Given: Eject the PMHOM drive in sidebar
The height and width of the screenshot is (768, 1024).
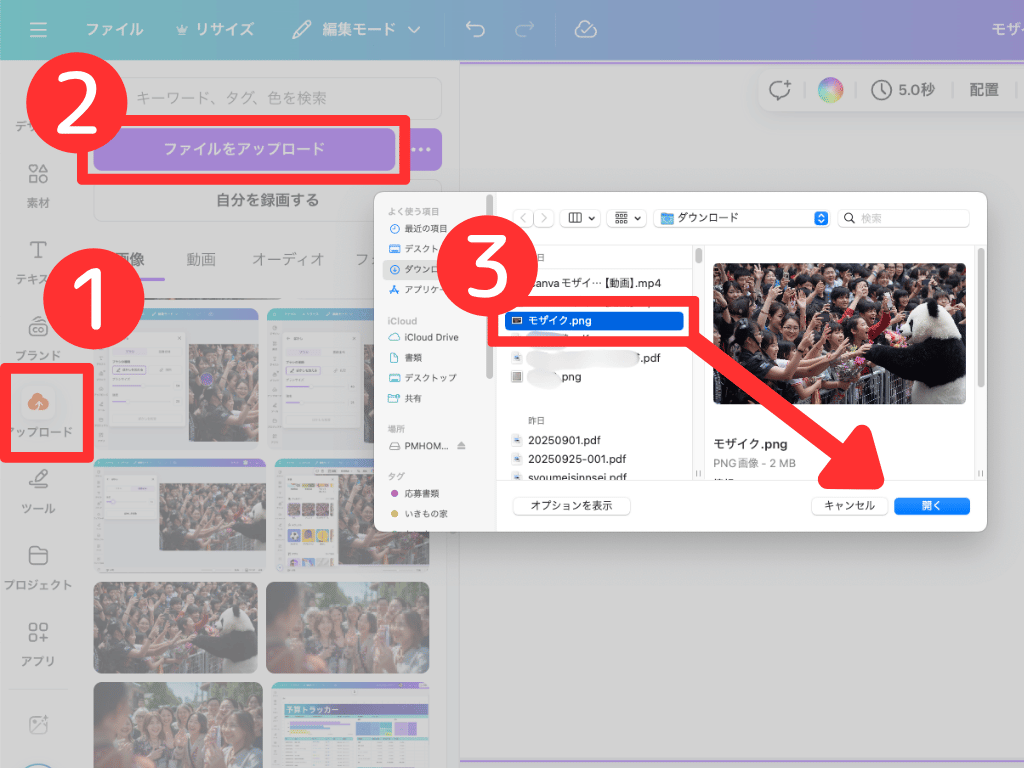Looking at the screenshot, I should [x=461, y=445].
